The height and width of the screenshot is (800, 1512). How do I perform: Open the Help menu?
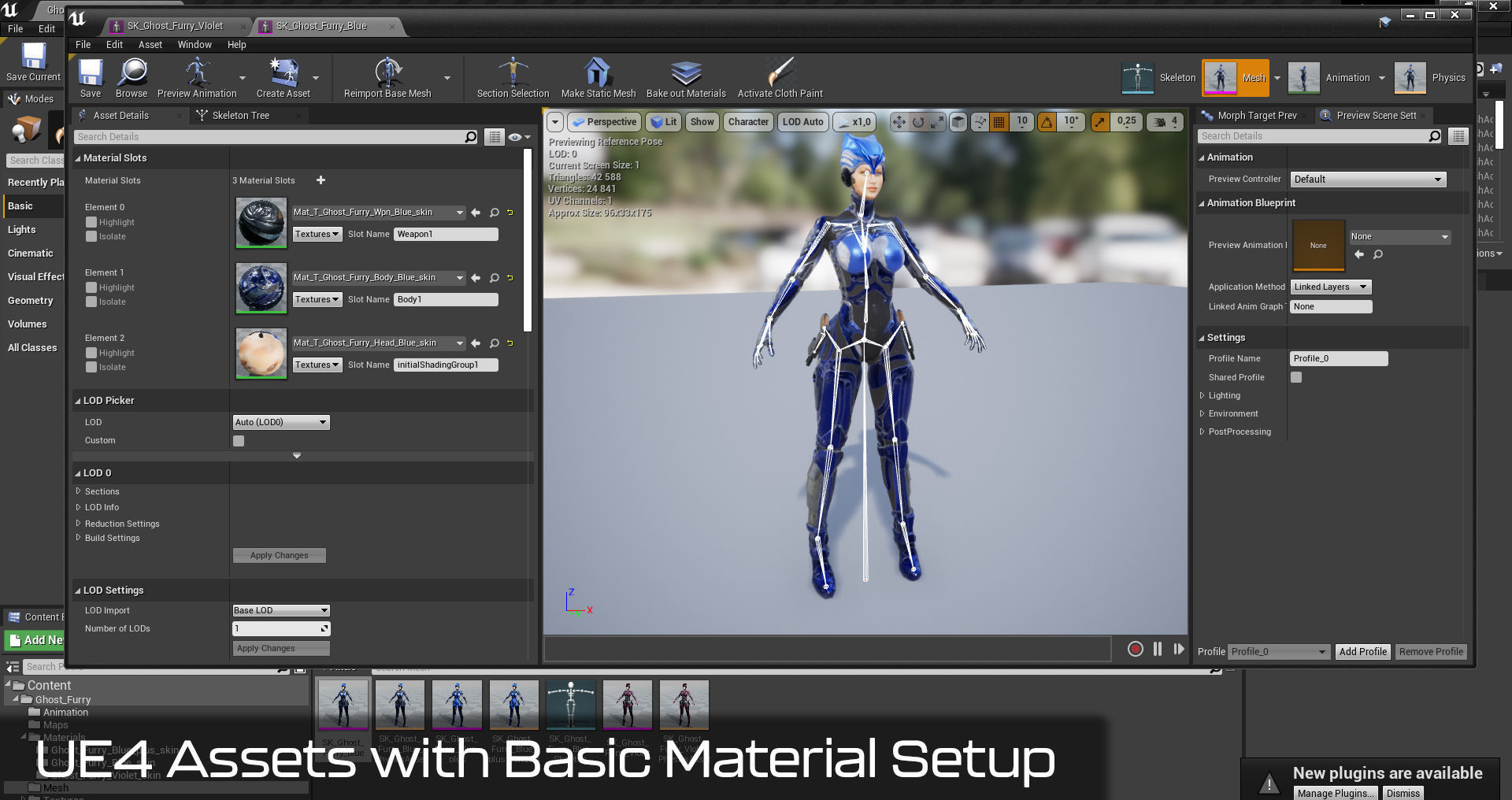[x=237, y=45]
